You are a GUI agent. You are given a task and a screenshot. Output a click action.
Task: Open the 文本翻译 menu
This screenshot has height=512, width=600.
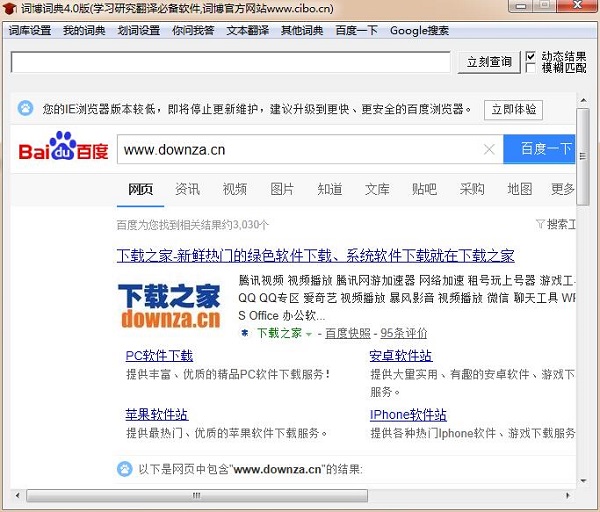point(248,30)
